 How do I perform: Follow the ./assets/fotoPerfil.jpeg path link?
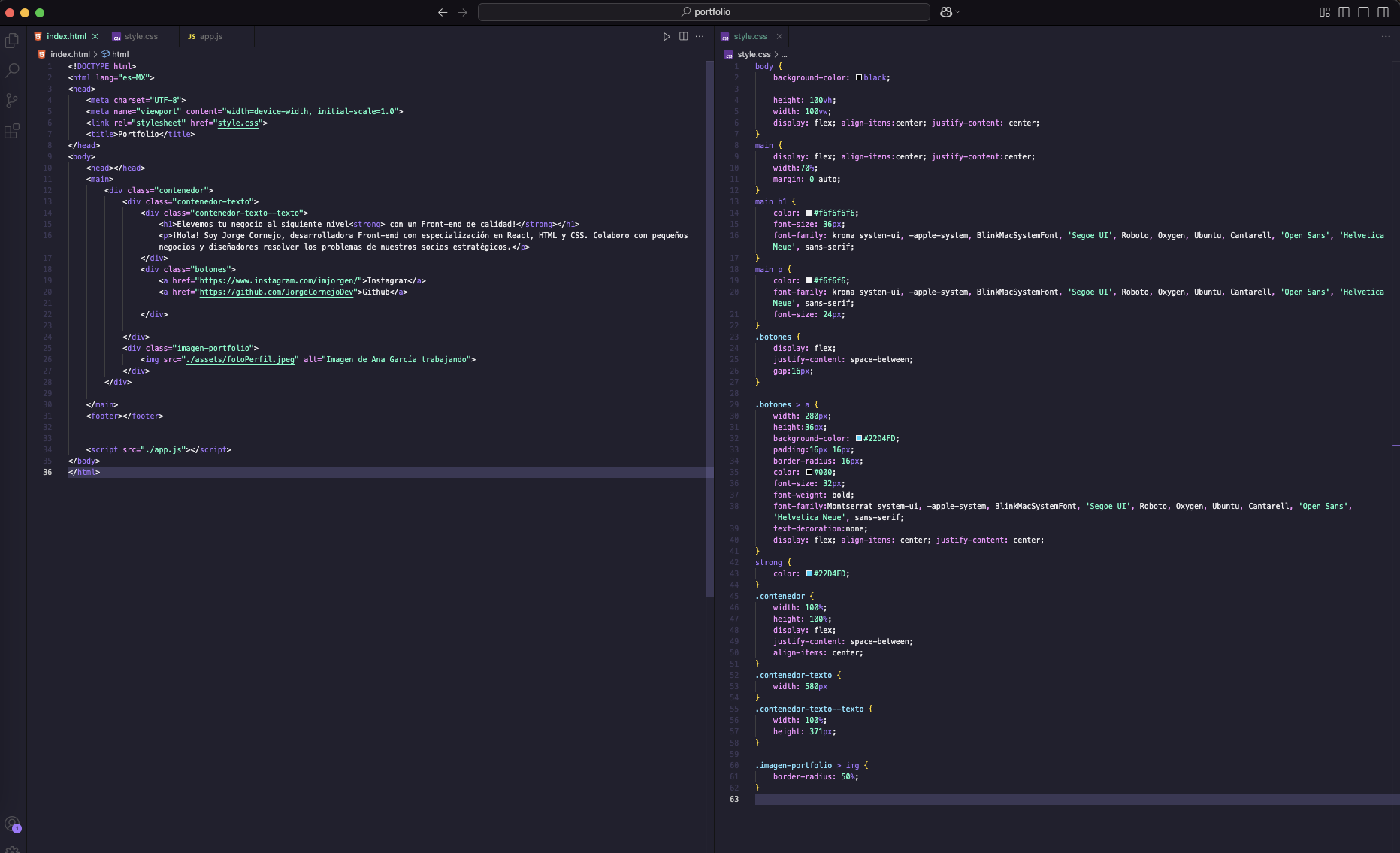click(240, 359)
